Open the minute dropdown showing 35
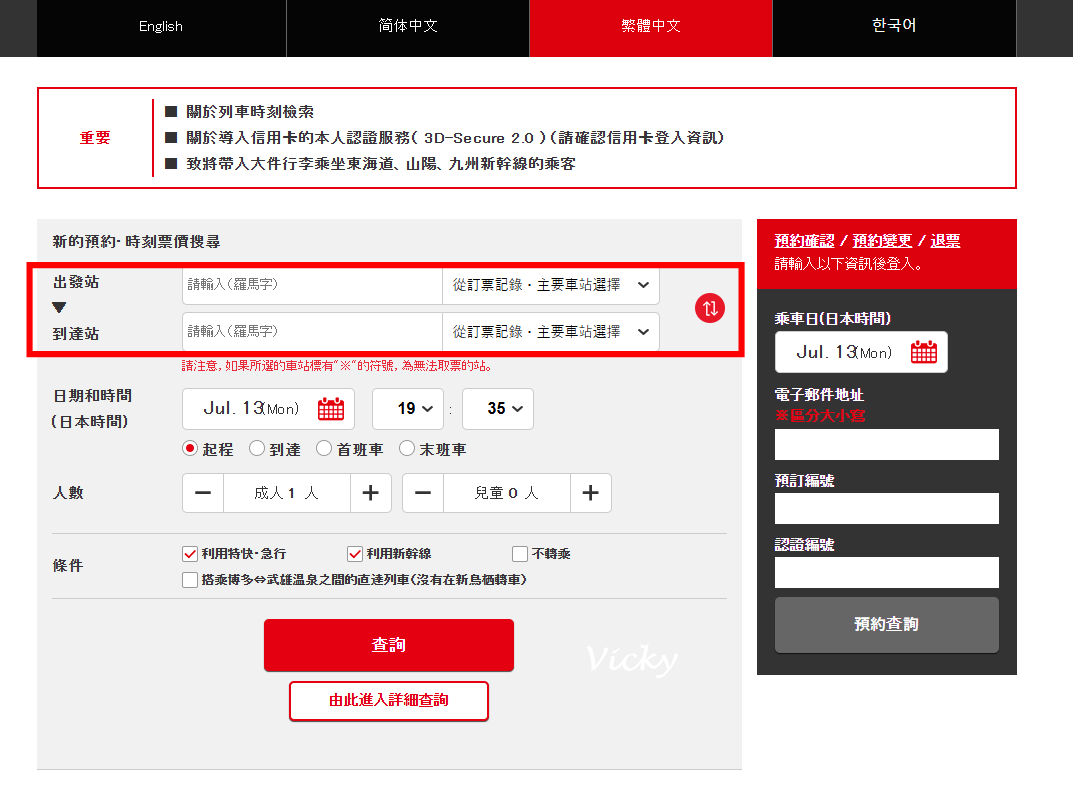The image size is (1073, 786). (498, 408)
